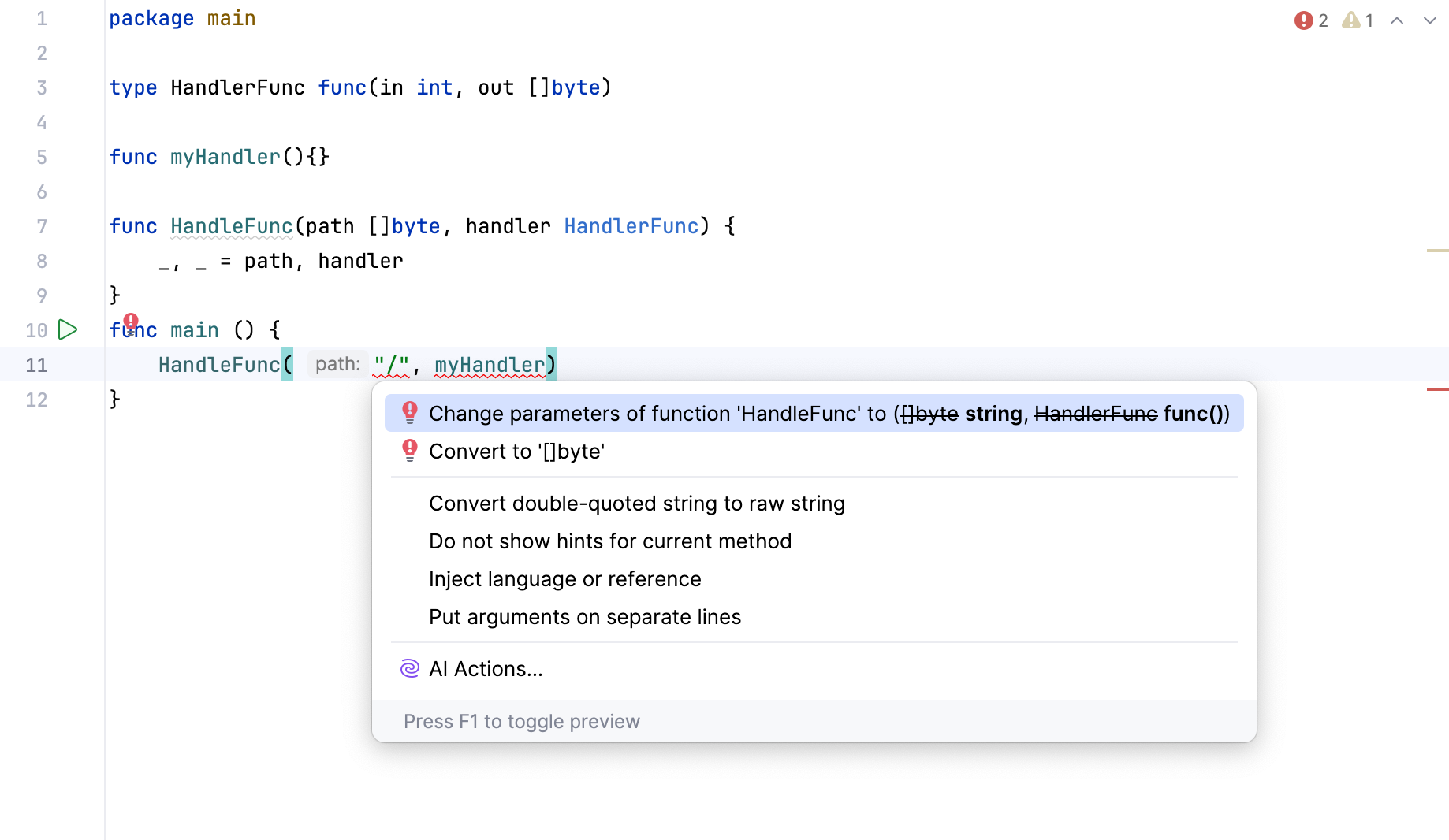Image resolution: width=1449 pixels, height=840 pixels.
Task: Click the lightbulb on Change parameters entry
Action: pyautogui.click(x=409, y=412)
